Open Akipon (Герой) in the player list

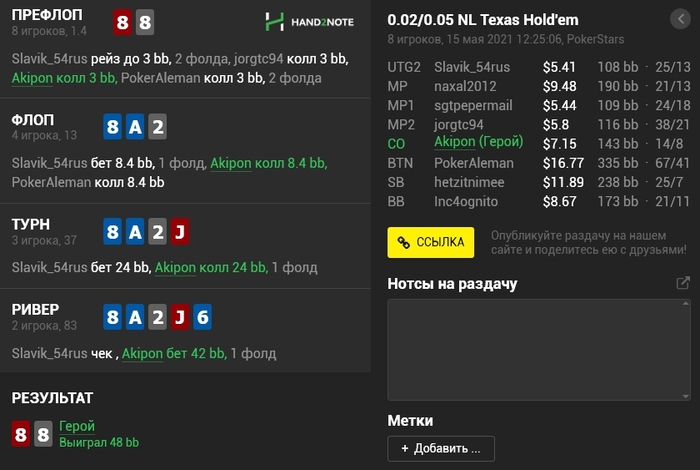click(480, 142)
